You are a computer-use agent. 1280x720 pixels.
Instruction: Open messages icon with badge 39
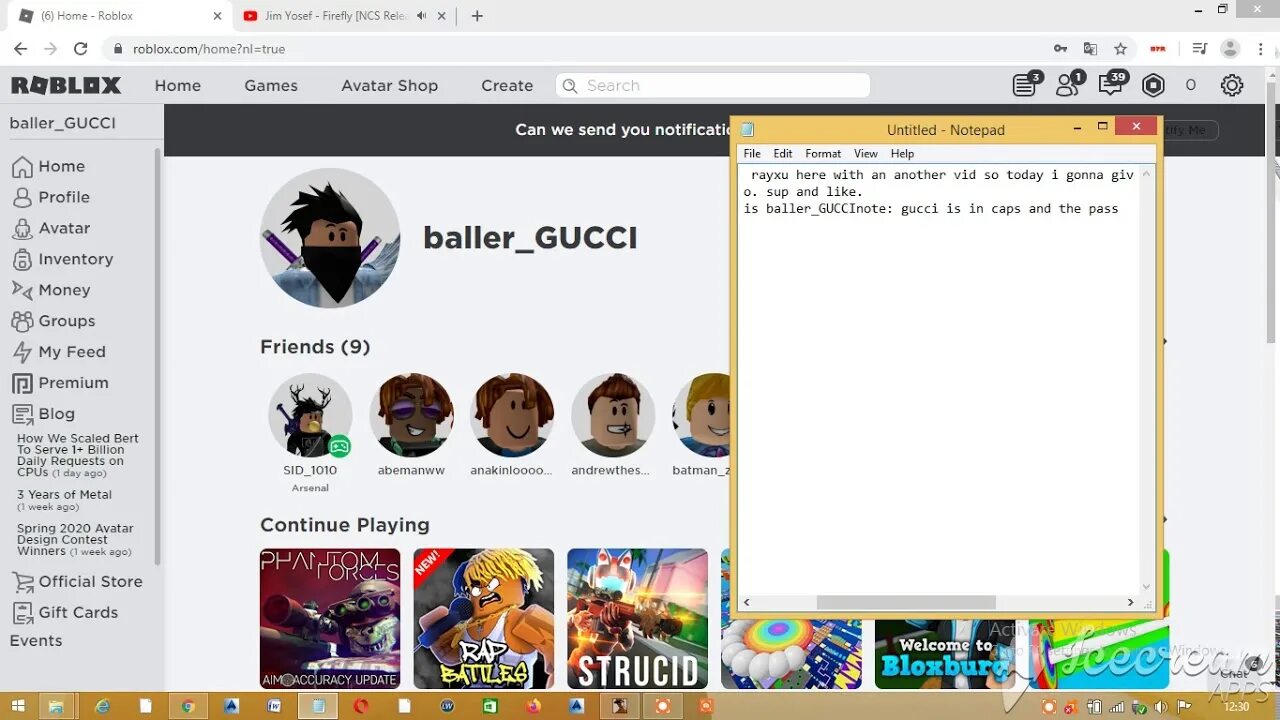click(1111, 84)
